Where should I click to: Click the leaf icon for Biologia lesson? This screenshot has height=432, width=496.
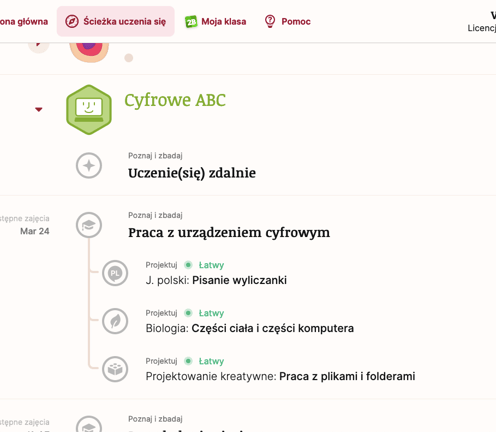click(115, 321)
